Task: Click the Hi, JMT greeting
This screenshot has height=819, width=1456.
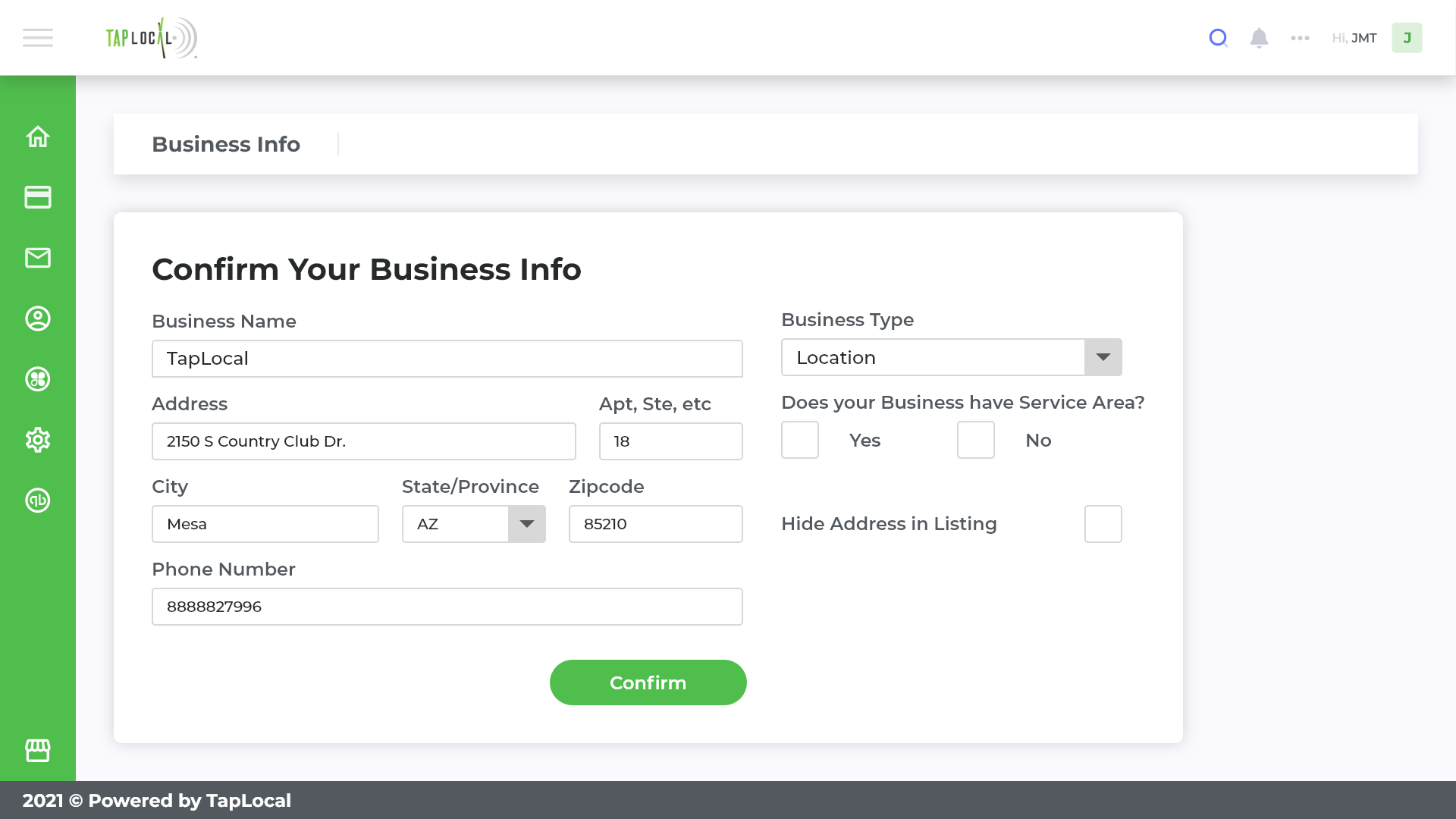Action: [x=1354, y=38]
